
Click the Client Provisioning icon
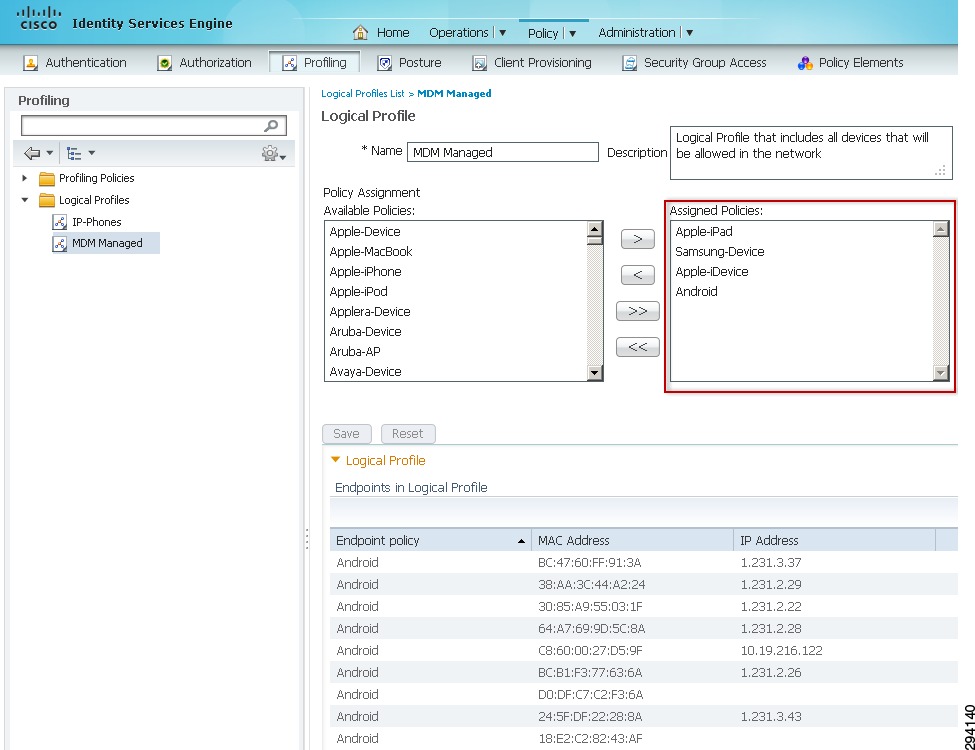point(479,63)
